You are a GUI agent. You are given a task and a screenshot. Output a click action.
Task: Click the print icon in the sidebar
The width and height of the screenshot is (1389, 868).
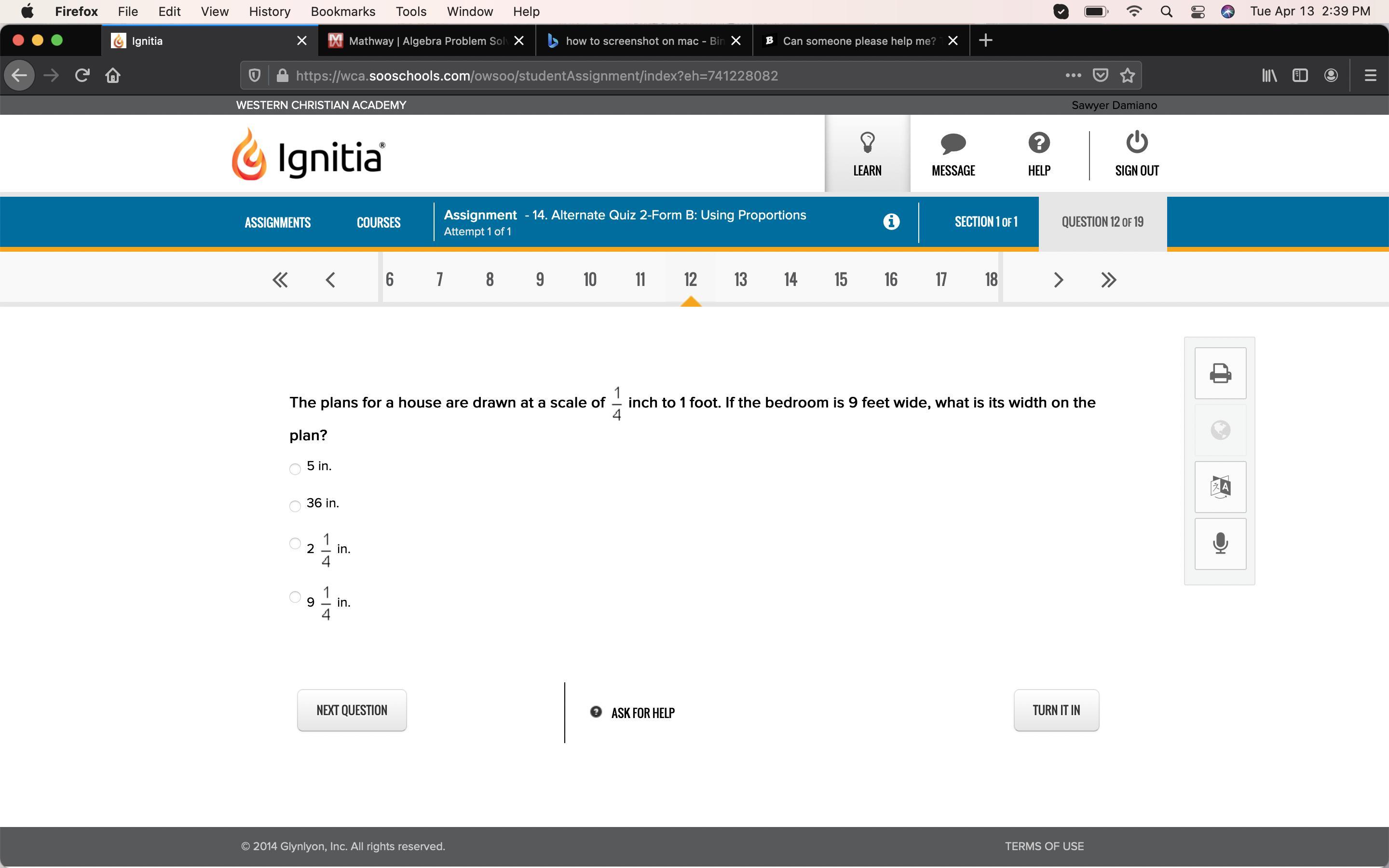1220,373
